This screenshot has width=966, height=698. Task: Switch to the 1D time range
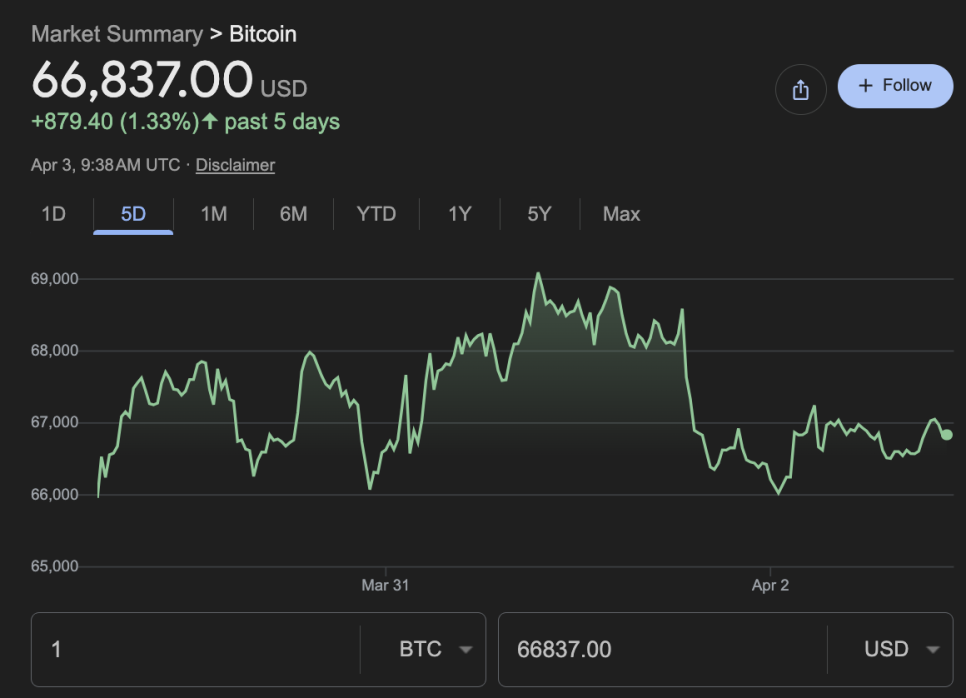tap(53, 214)
